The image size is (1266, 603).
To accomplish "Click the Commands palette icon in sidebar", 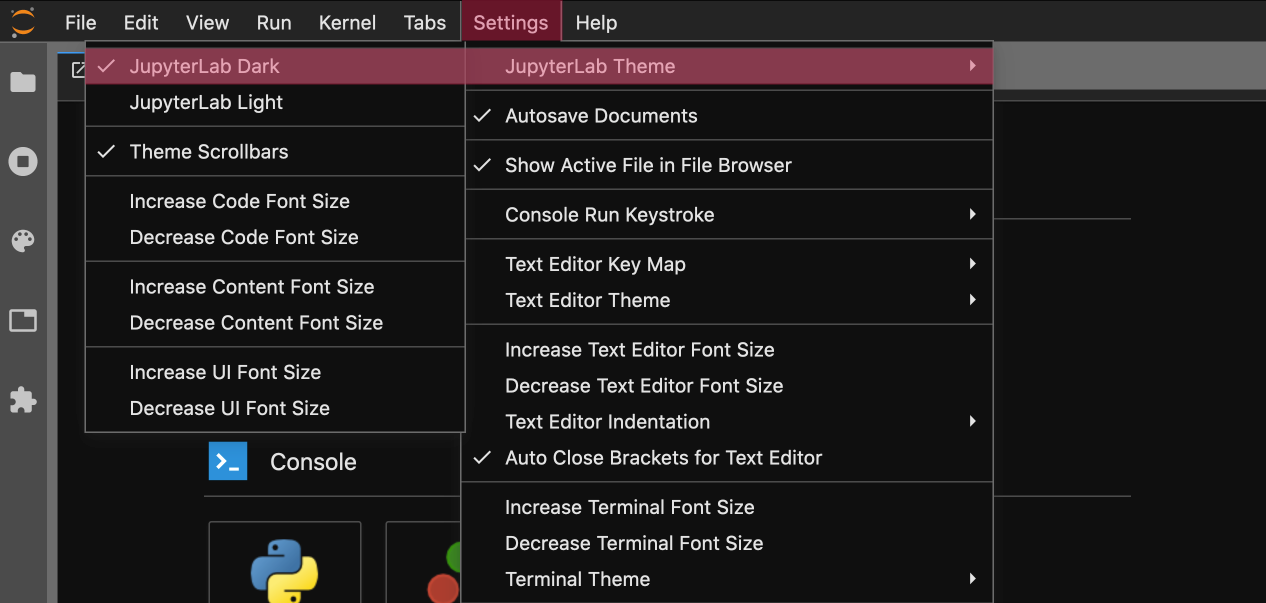I will tap(23, 241).
